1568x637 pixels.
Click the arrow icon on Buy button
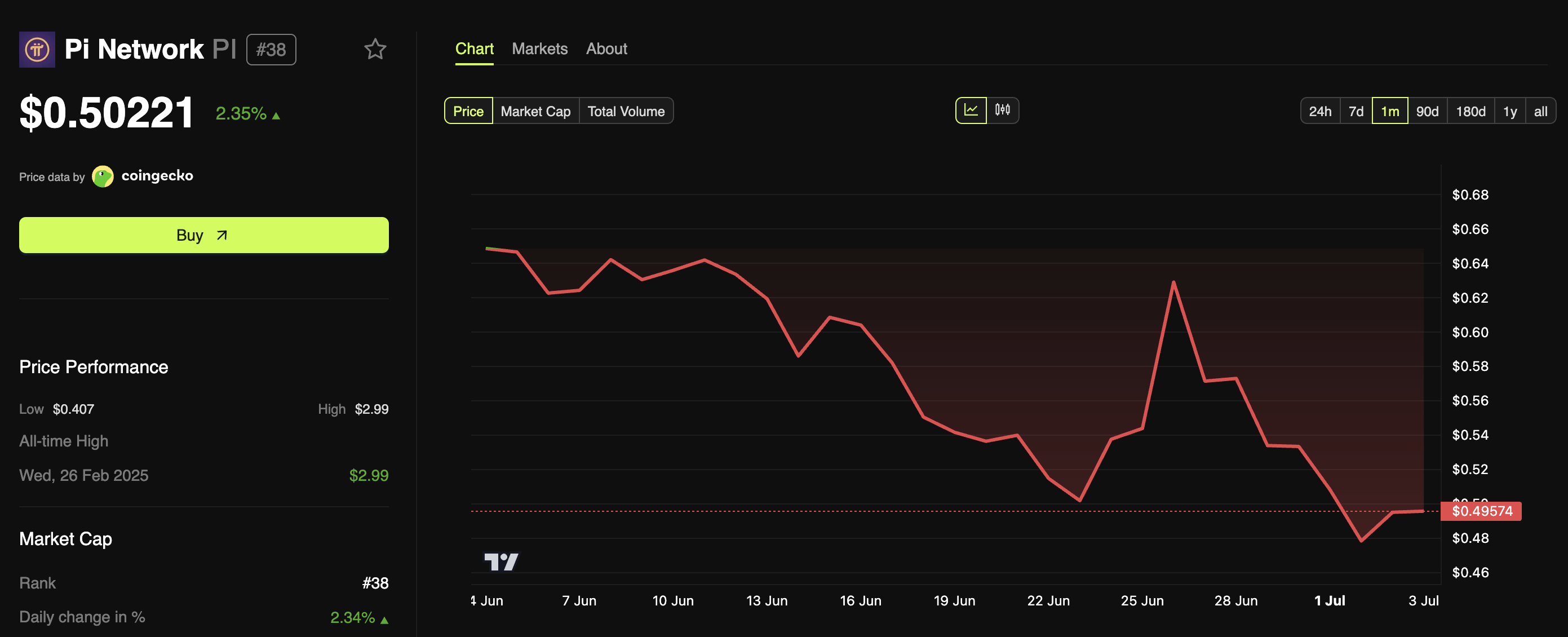click(x=222, y=235)
